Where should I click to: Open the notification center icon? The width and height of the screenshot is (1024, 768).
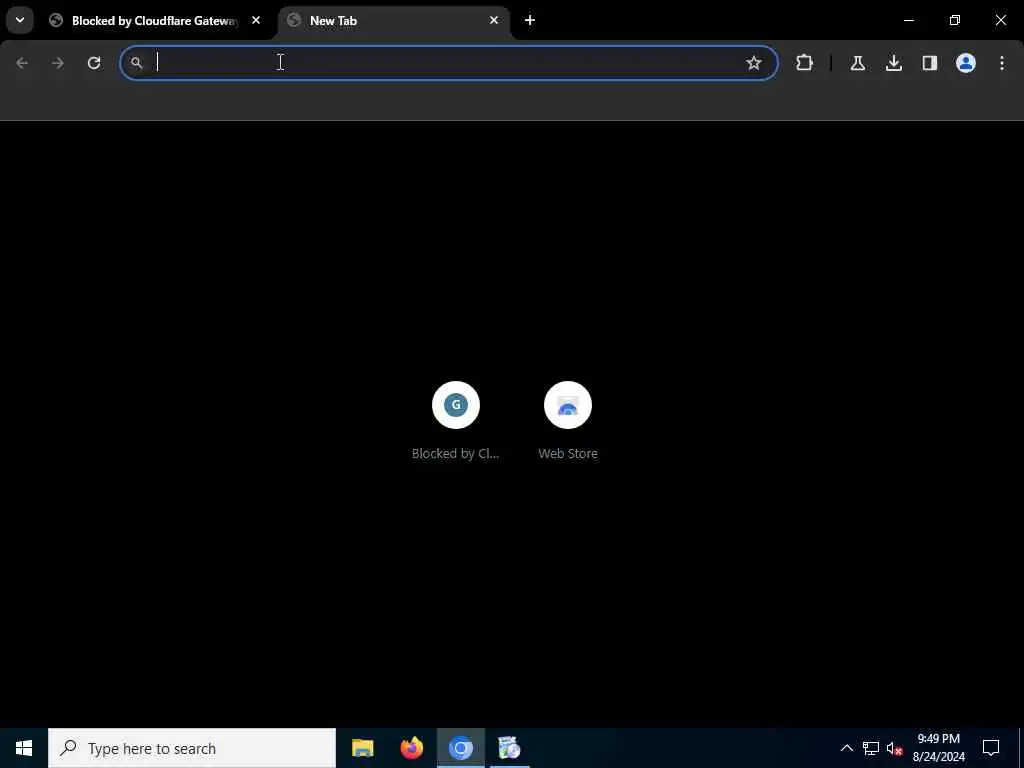(991, 748)
